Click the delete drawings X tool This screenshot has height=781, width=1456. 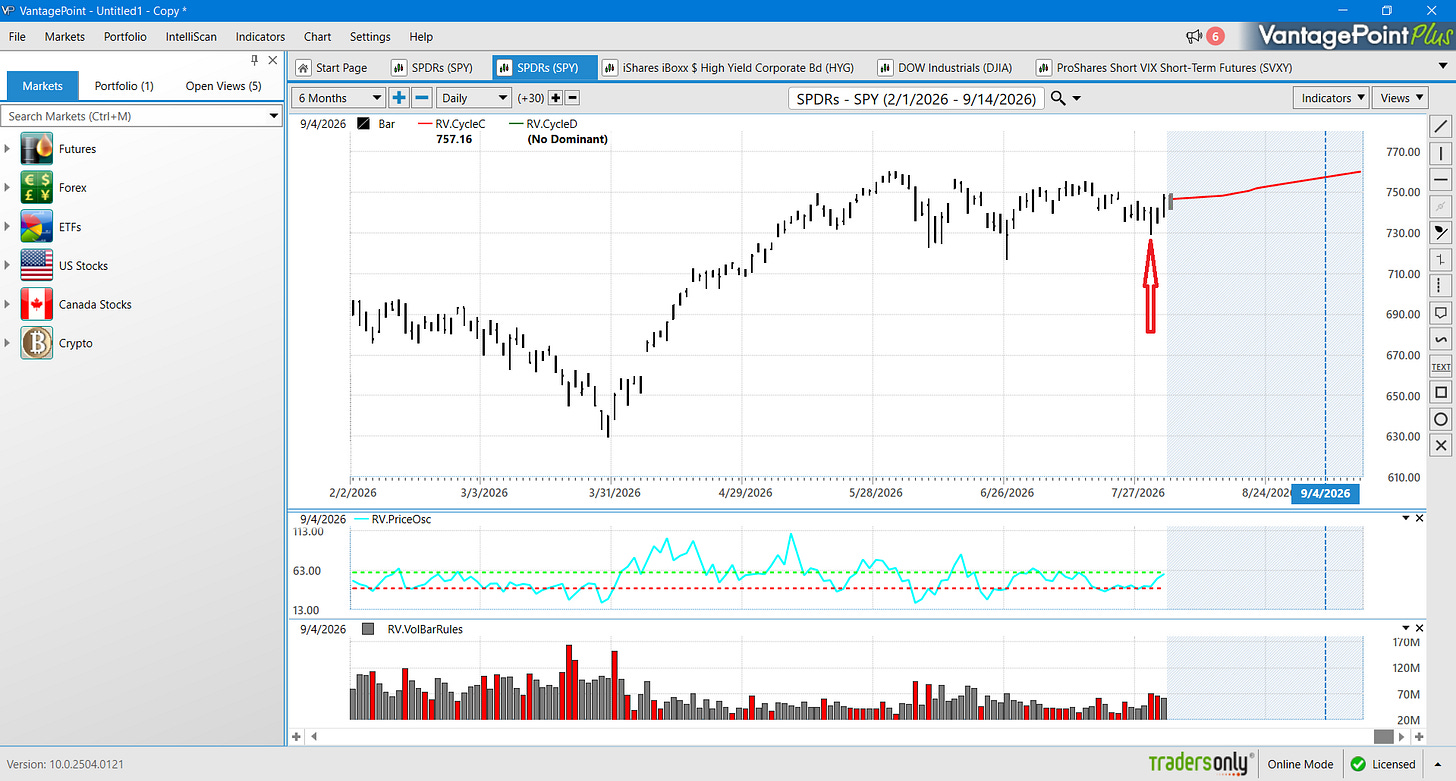[1441, 445]
